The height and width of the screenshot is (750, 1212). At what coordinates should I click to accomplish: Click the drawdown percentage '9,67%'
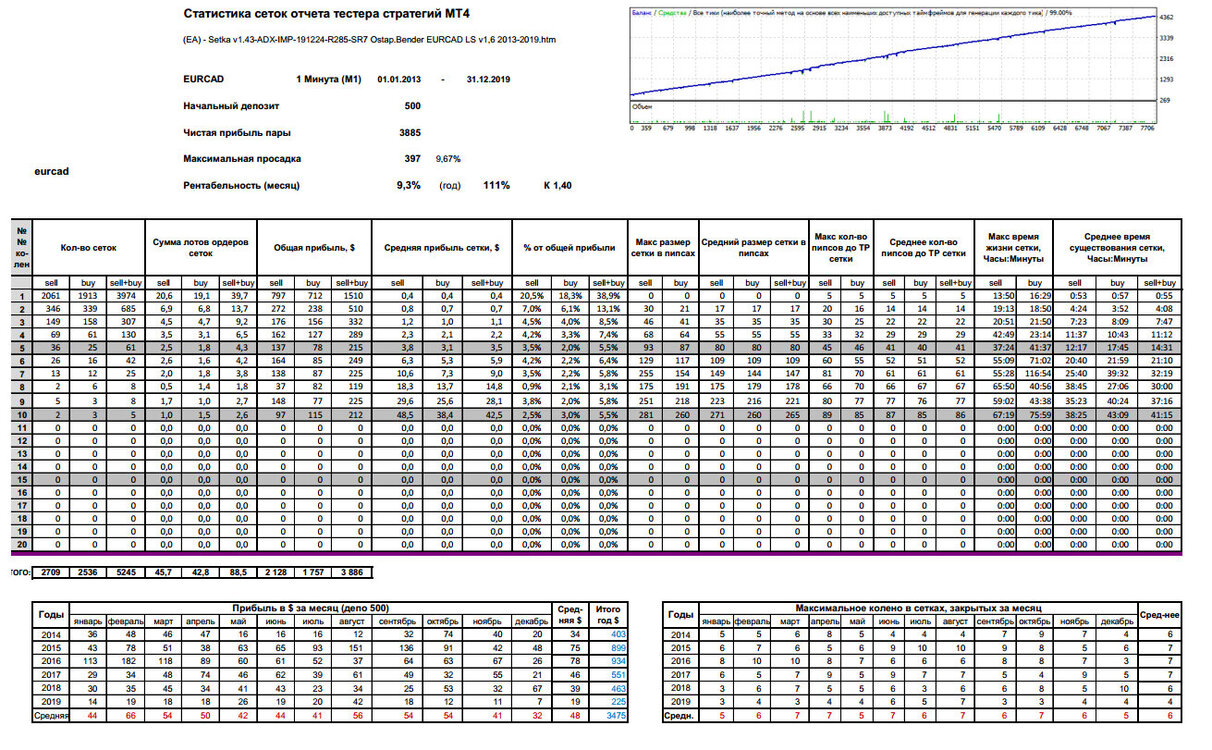(x=448, y=159)
